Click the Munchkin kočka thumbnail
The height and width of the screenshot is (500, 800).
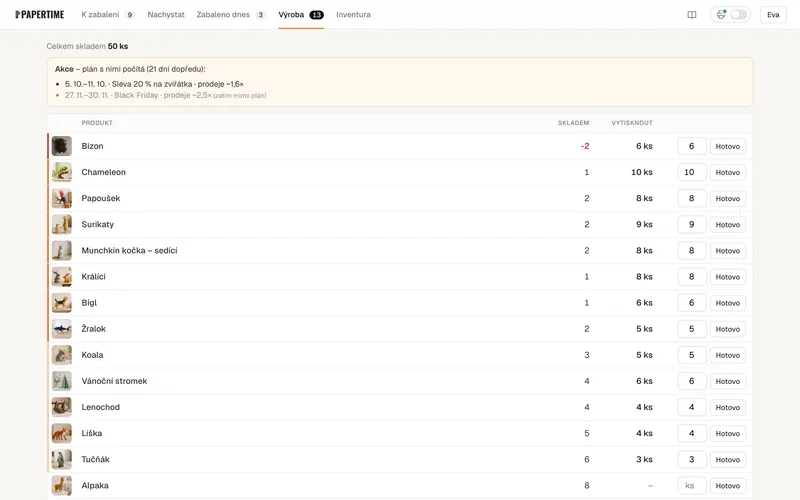[62, 251]
